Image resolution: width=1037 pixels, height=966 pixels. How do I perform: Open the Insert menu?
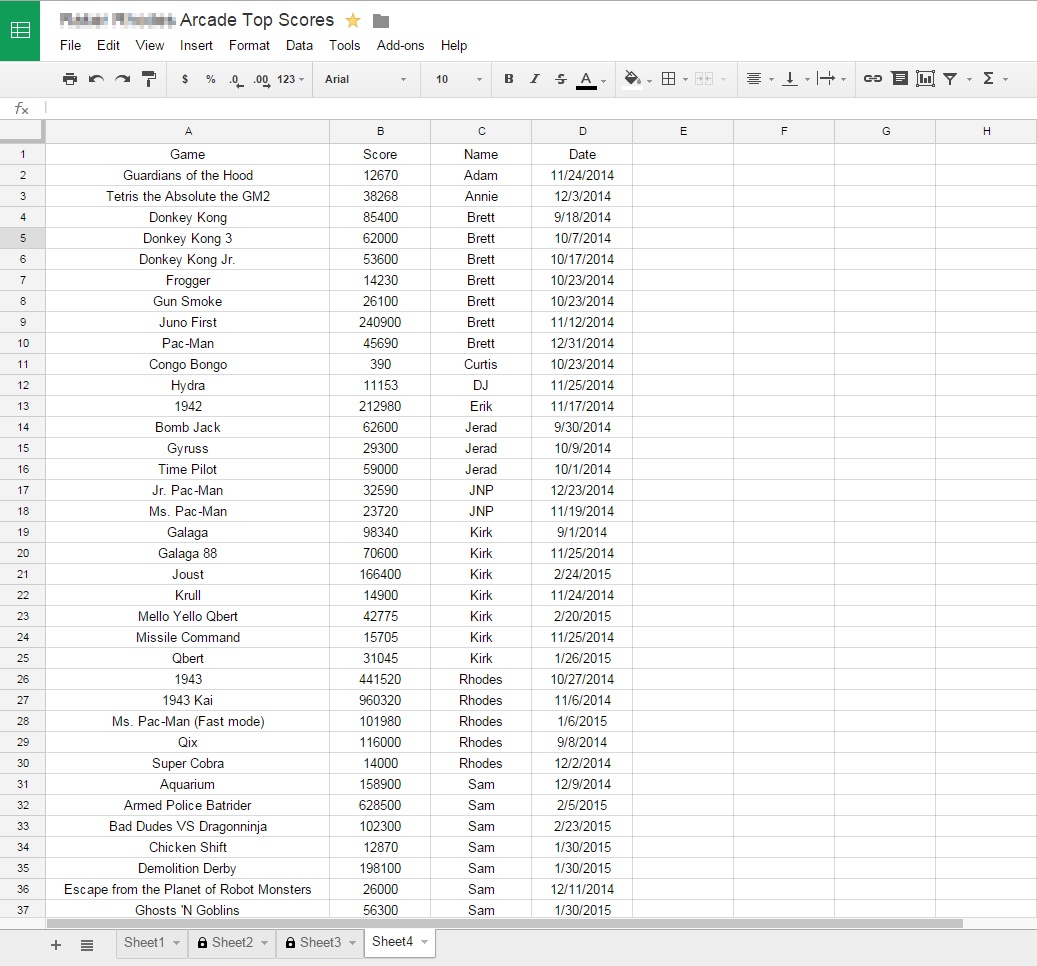pos(196,46)
